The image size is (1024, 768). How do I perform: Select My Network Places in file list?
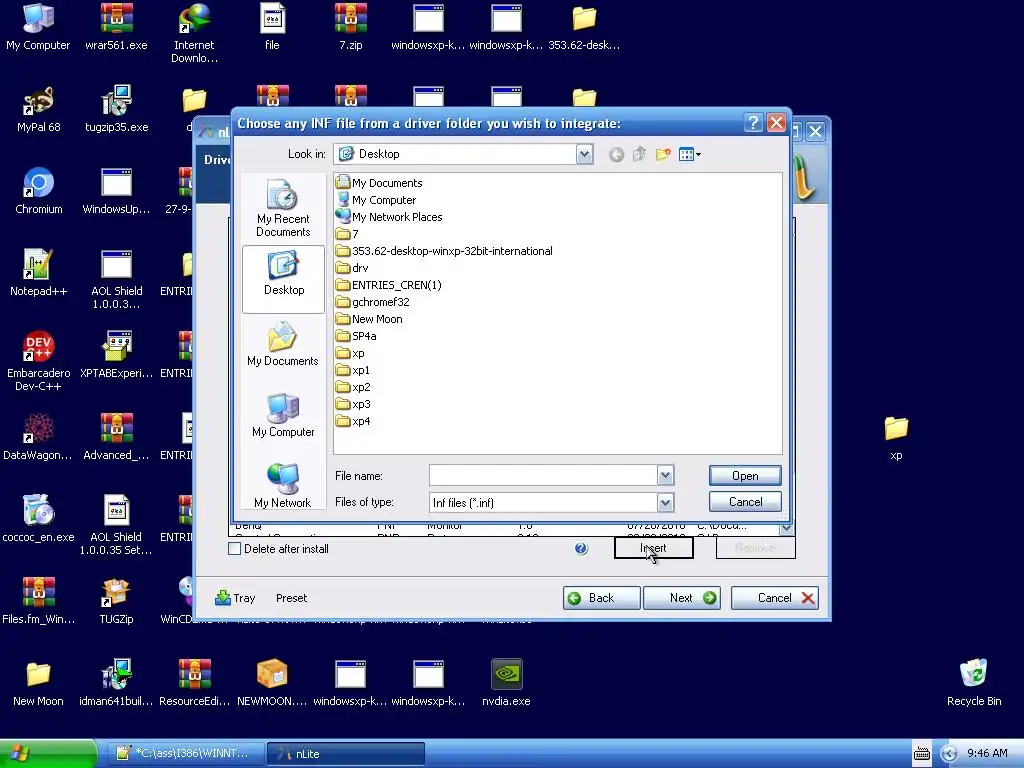click(389, 217)
